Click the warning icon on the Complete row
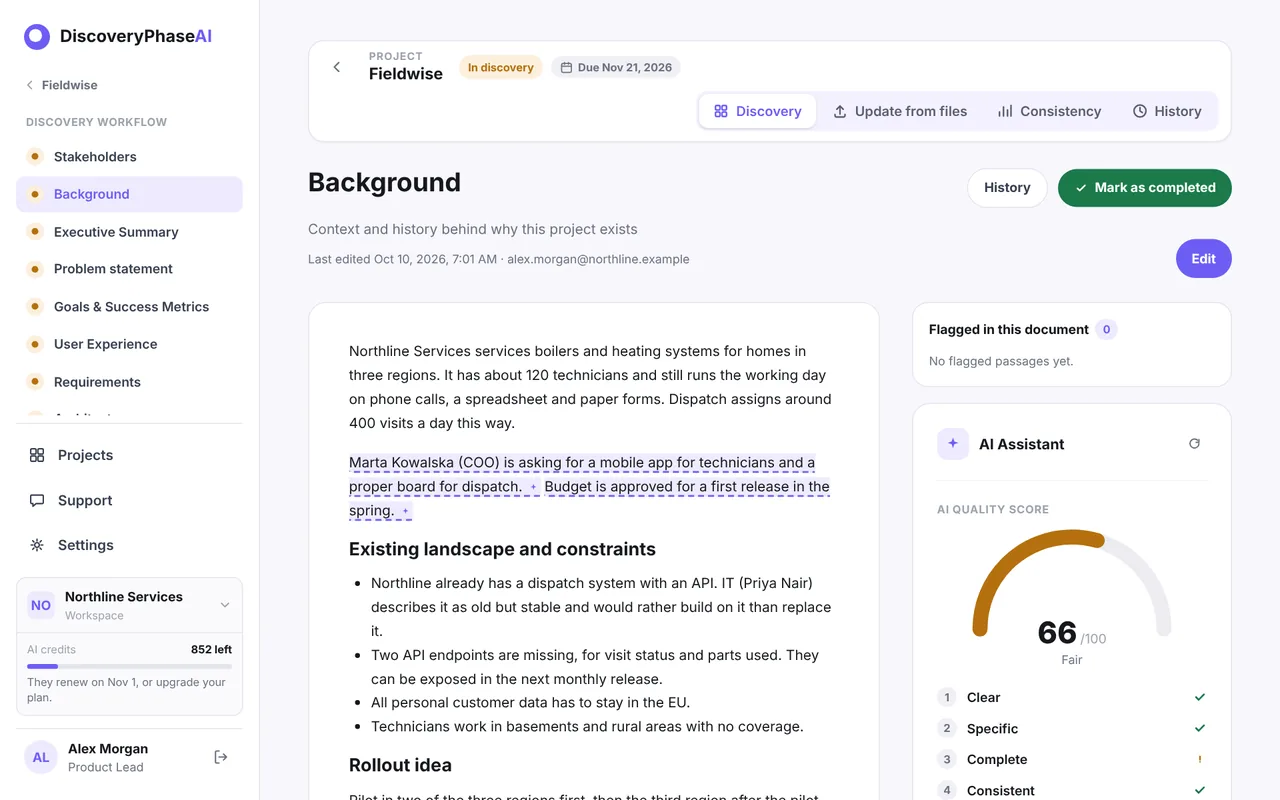 [1200, 759]
